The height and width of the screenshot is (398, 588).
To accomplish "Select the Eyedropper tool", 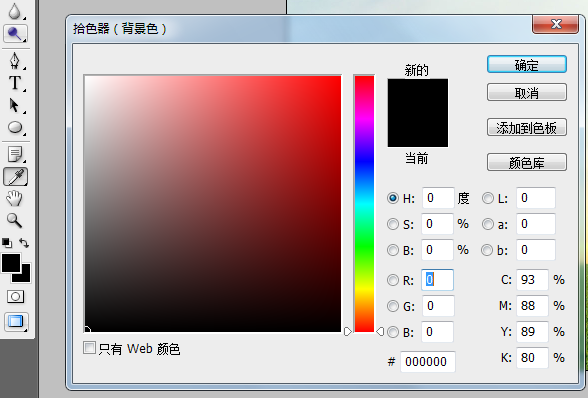I will tap(15, 177).
